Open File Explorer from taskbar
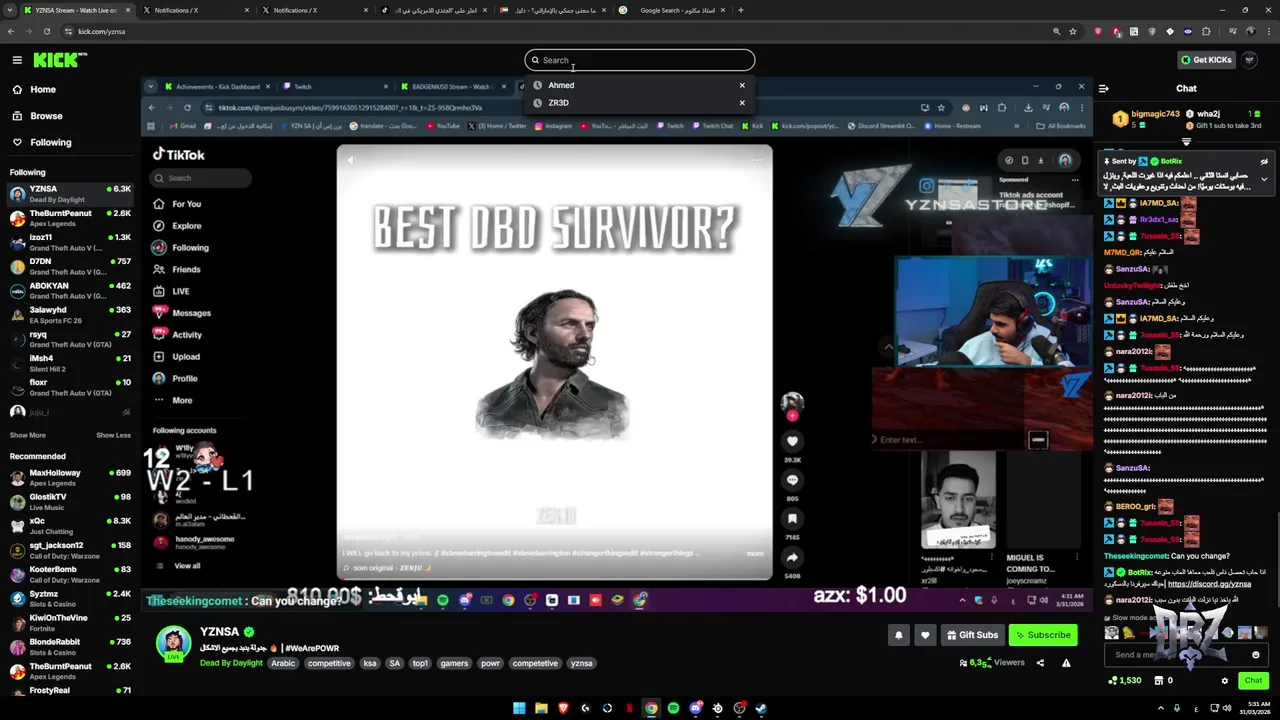 pyautogui.click(x=541, y=708)
